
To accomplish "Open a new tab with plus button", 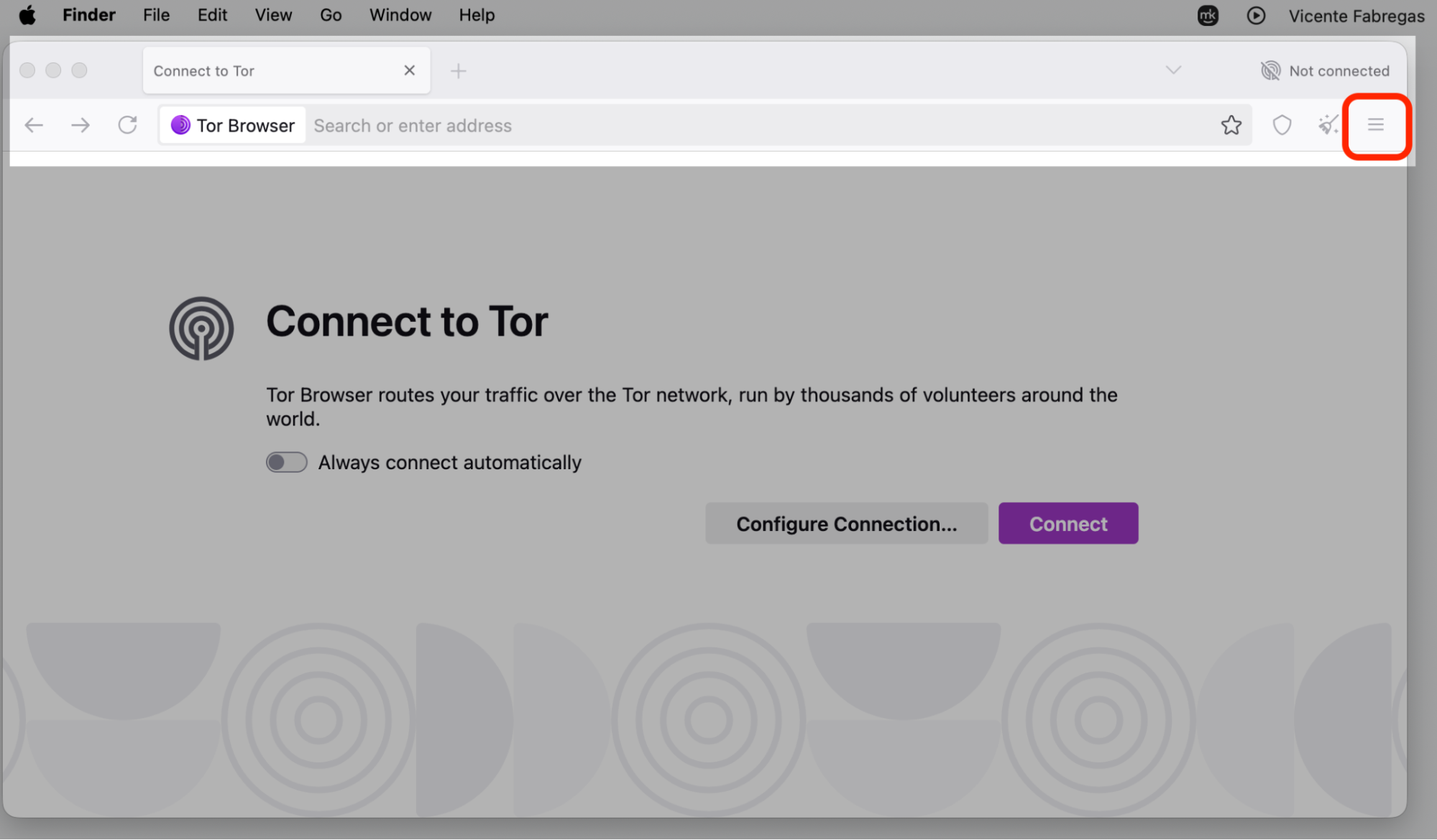I will click(x=458, y=70).
